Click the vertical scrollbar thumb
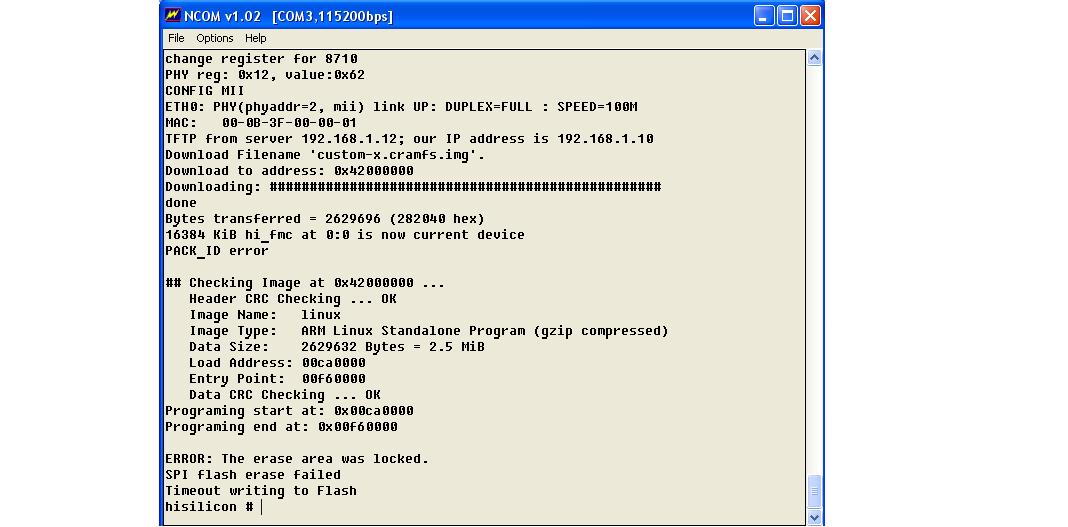Image resolution: width=1068 pixels, height=527 pixels. pyautogui.click(x=814, y=492)
